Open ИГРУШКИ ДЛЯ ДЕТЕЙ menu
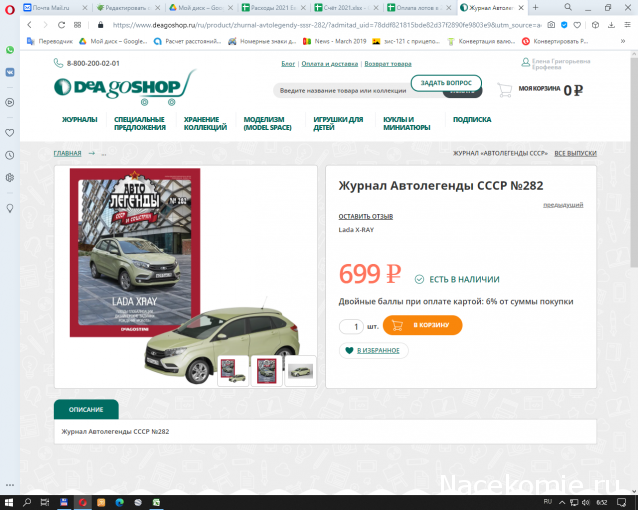Screen dimensions: 638x510 pos(338,123)
